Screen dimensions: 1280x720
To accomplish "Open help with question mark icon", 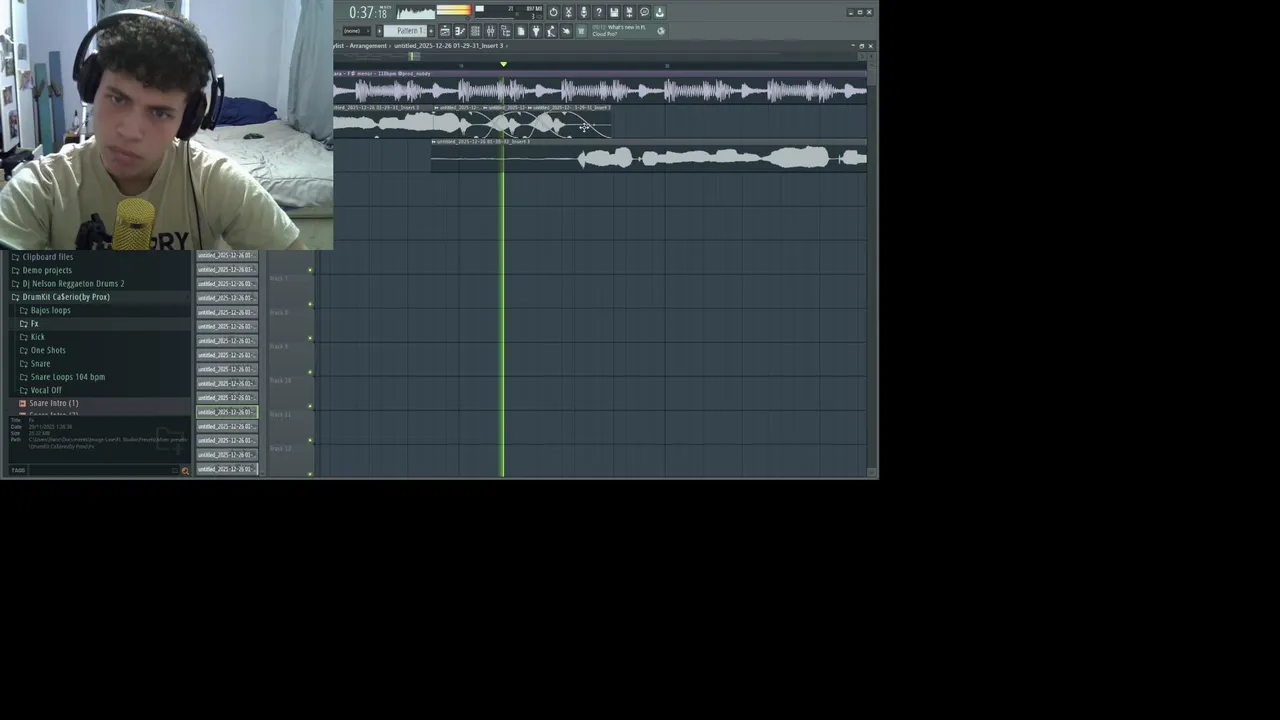I will [x=599, y=12].
